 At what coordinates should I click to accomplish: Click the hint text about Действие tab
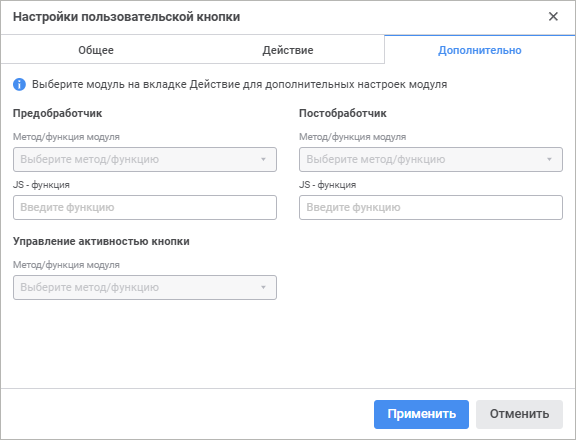tap(240, 84)
